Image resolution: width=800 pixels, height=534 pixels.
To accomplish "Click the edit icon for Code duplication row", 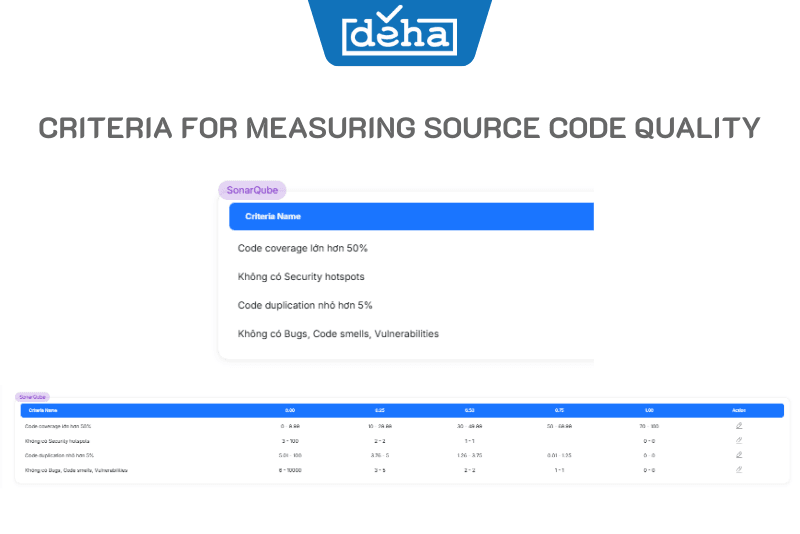I will click(x=739, y=455).
